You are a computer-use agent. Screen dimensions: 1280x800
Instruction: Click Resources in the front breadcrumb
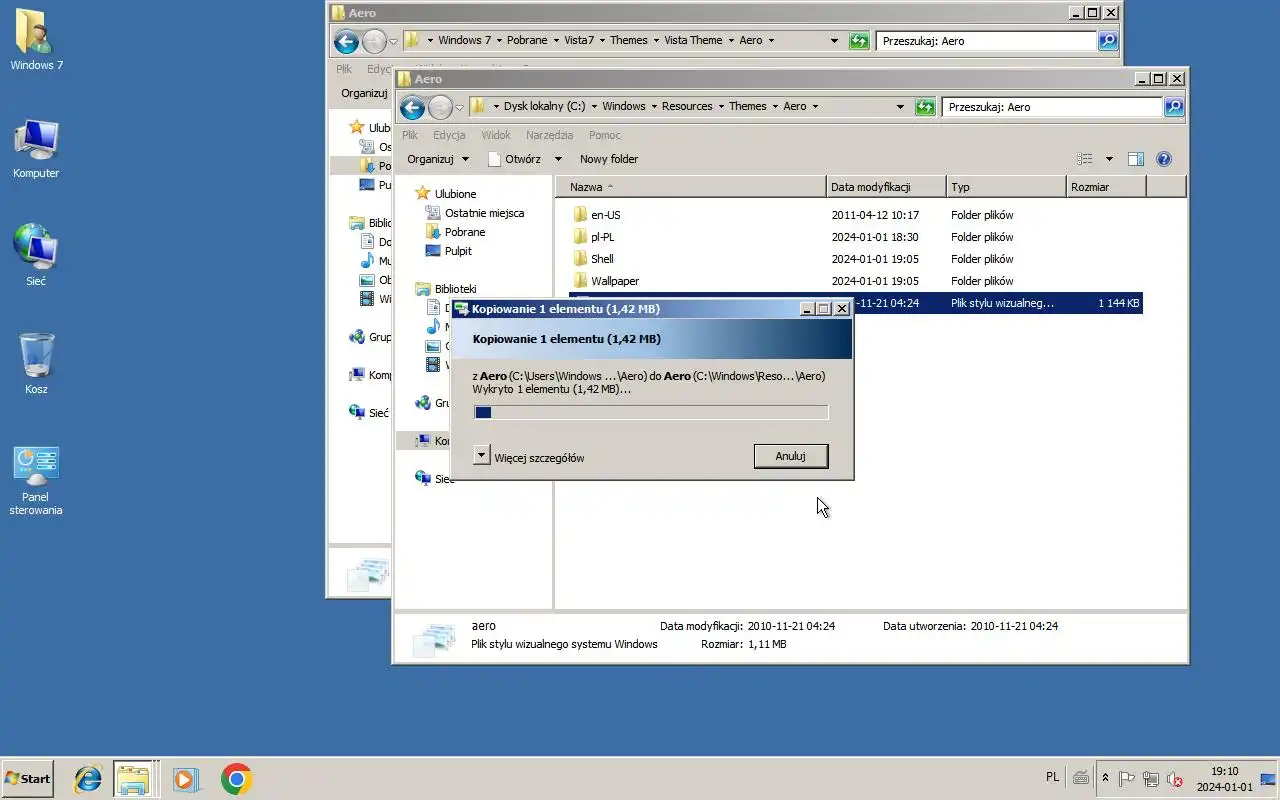pyautogui.click(x=687, y=106)
